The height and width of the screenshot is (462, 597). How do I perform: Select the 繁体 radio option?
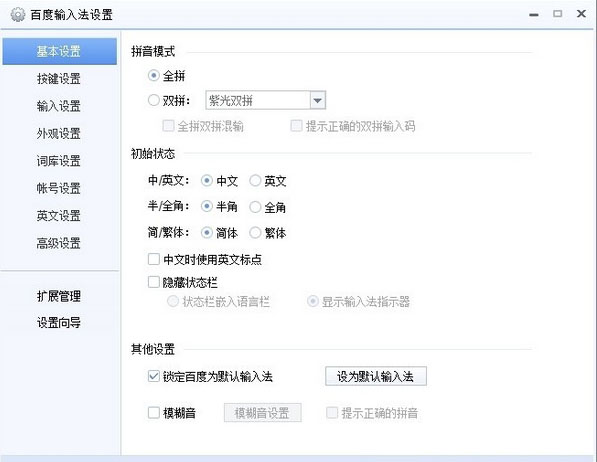point(255,233)
